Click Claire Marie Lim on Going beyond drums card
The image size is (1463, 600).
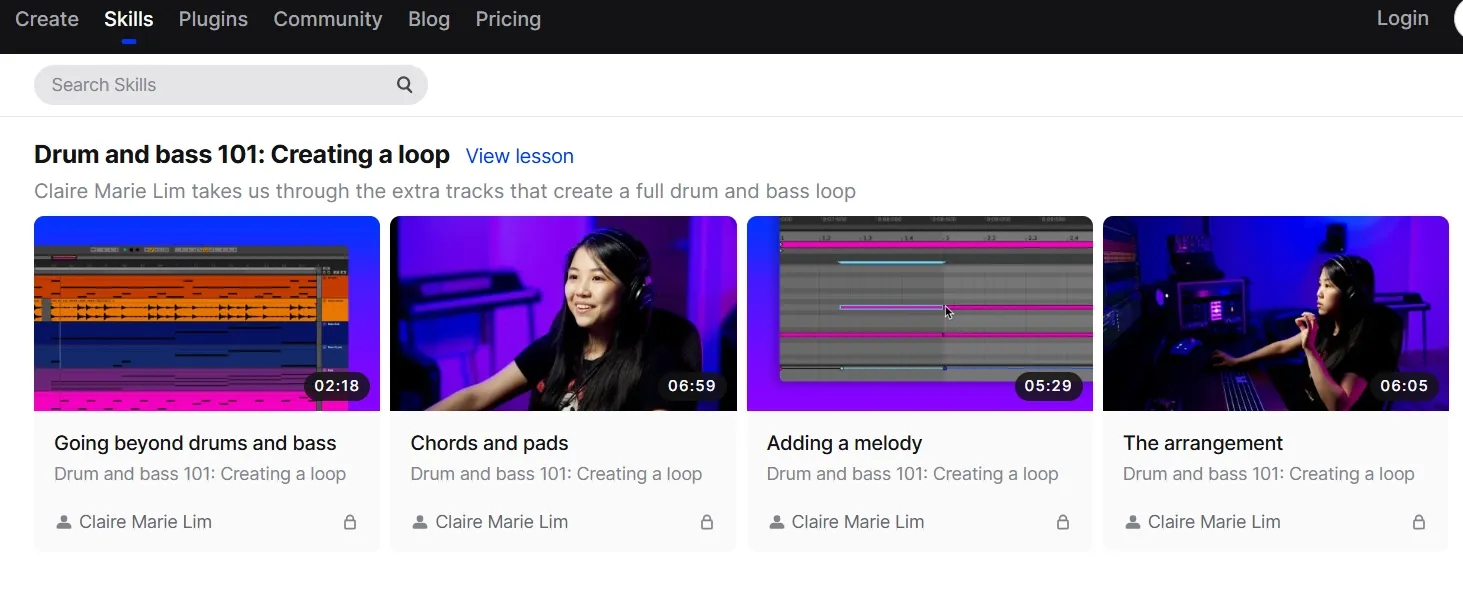tap(145, 522)
